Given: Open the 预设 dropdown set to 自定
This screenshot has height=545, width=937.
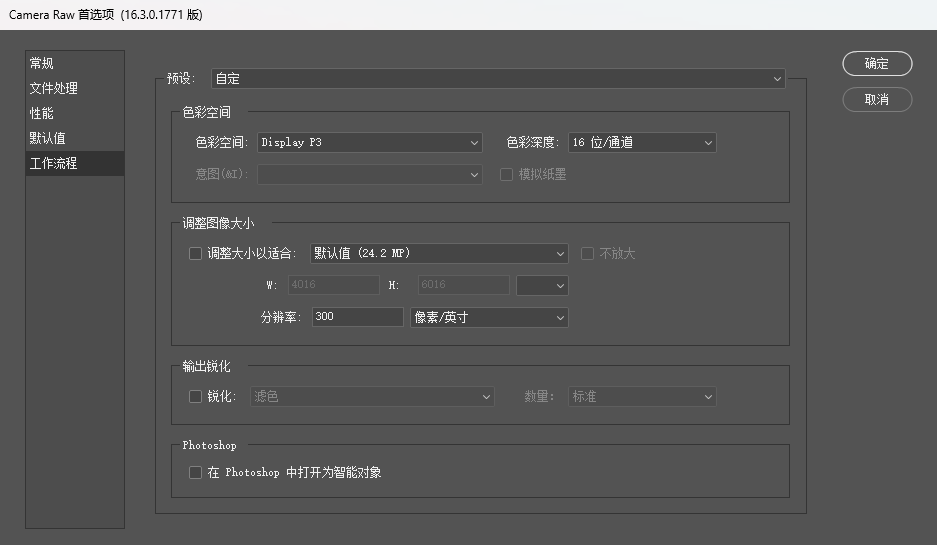Looking at the screenshot, I should coord(498,78).
